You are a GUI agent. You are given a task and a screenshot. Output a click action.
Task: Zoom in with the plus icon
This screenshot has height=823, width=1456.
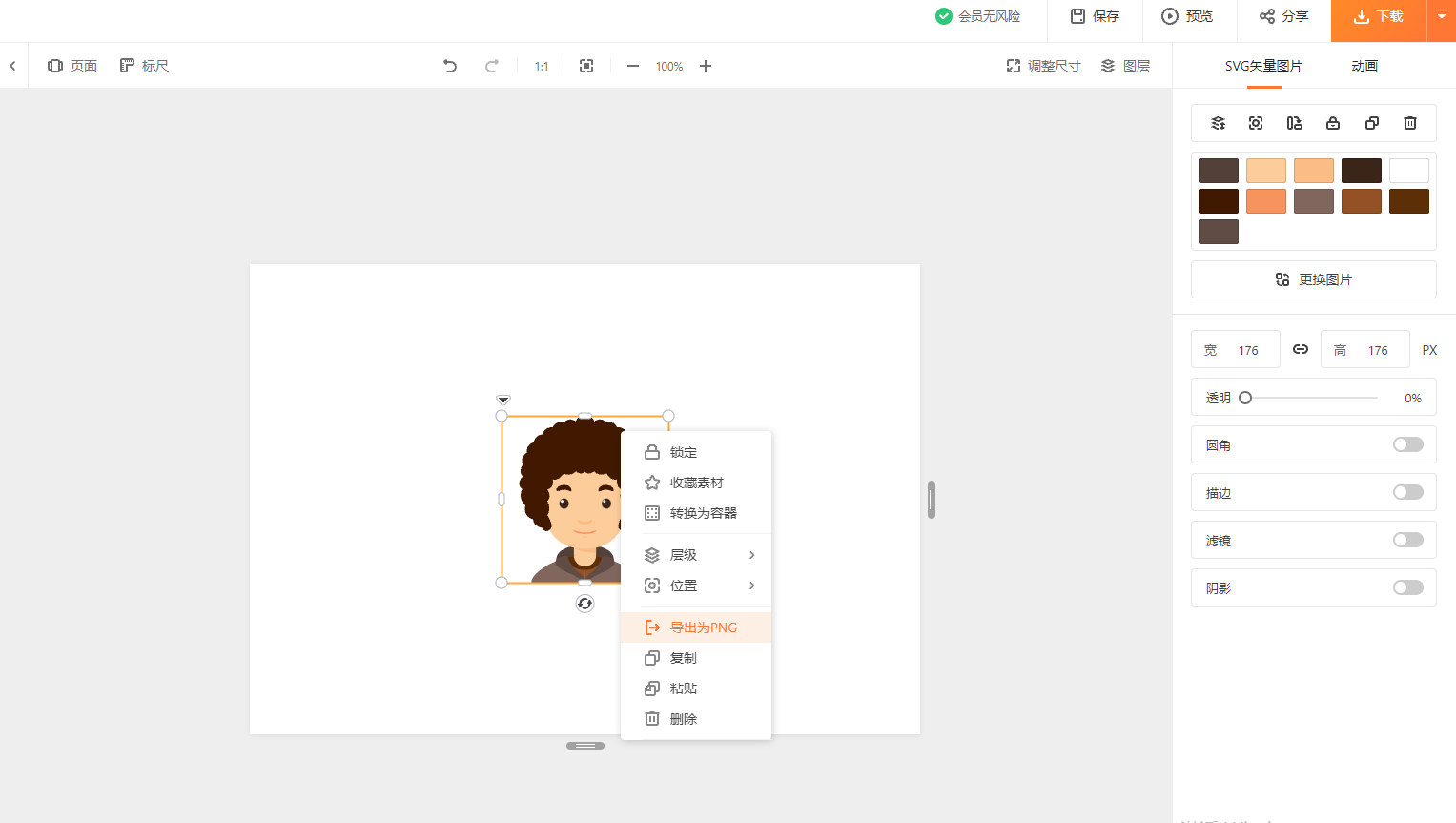coord(706,66)
